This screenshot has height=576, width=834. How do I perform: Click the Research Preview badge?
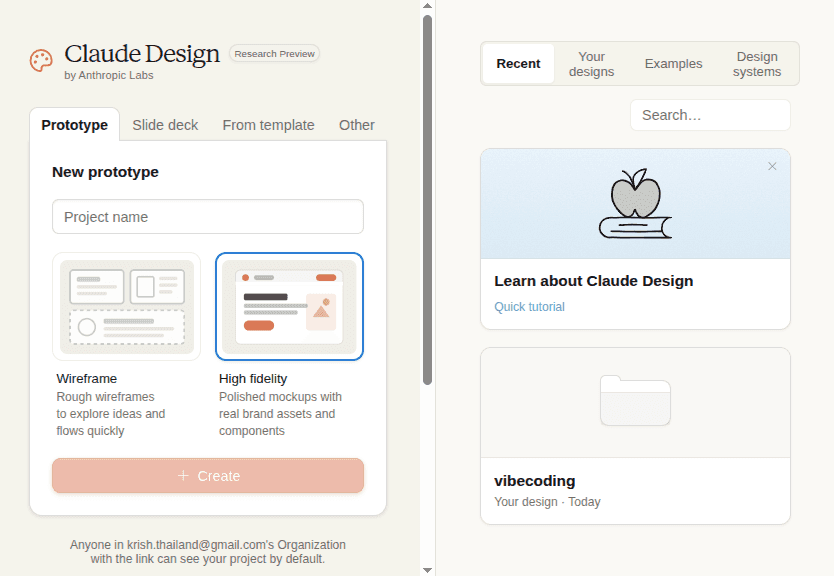[x=274, y=54]
